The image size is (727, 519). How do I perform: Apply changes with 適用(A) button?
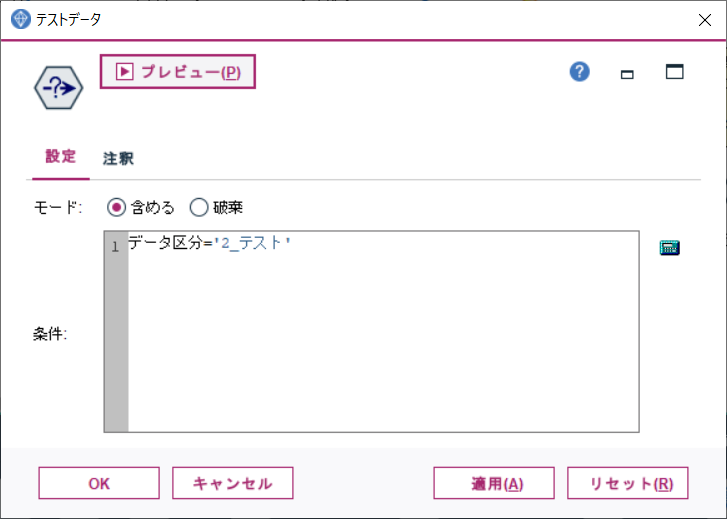coord(494,483)
